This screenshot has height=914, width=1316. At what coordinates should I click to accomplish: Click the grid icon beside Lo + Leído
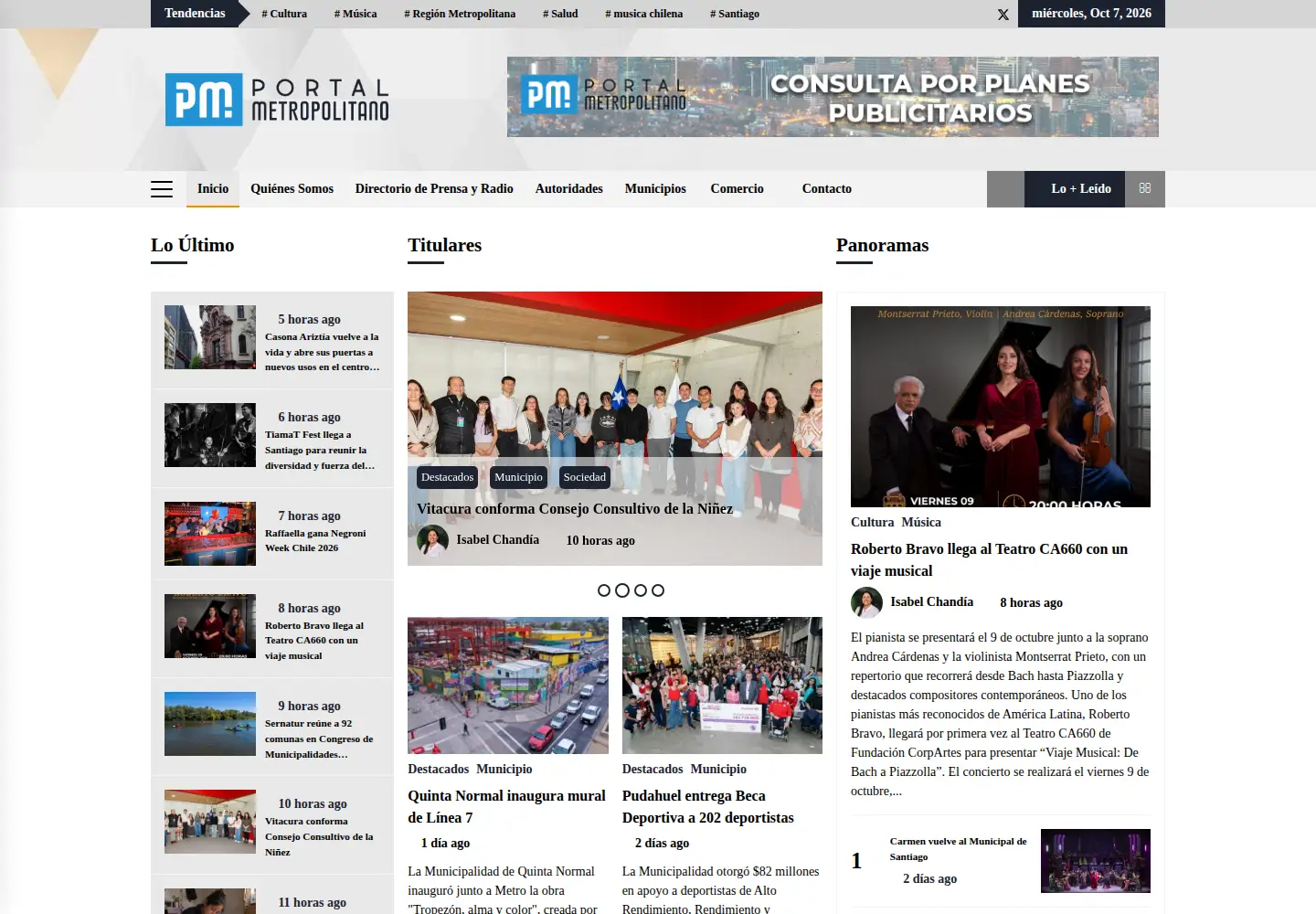click(1145, 188)
